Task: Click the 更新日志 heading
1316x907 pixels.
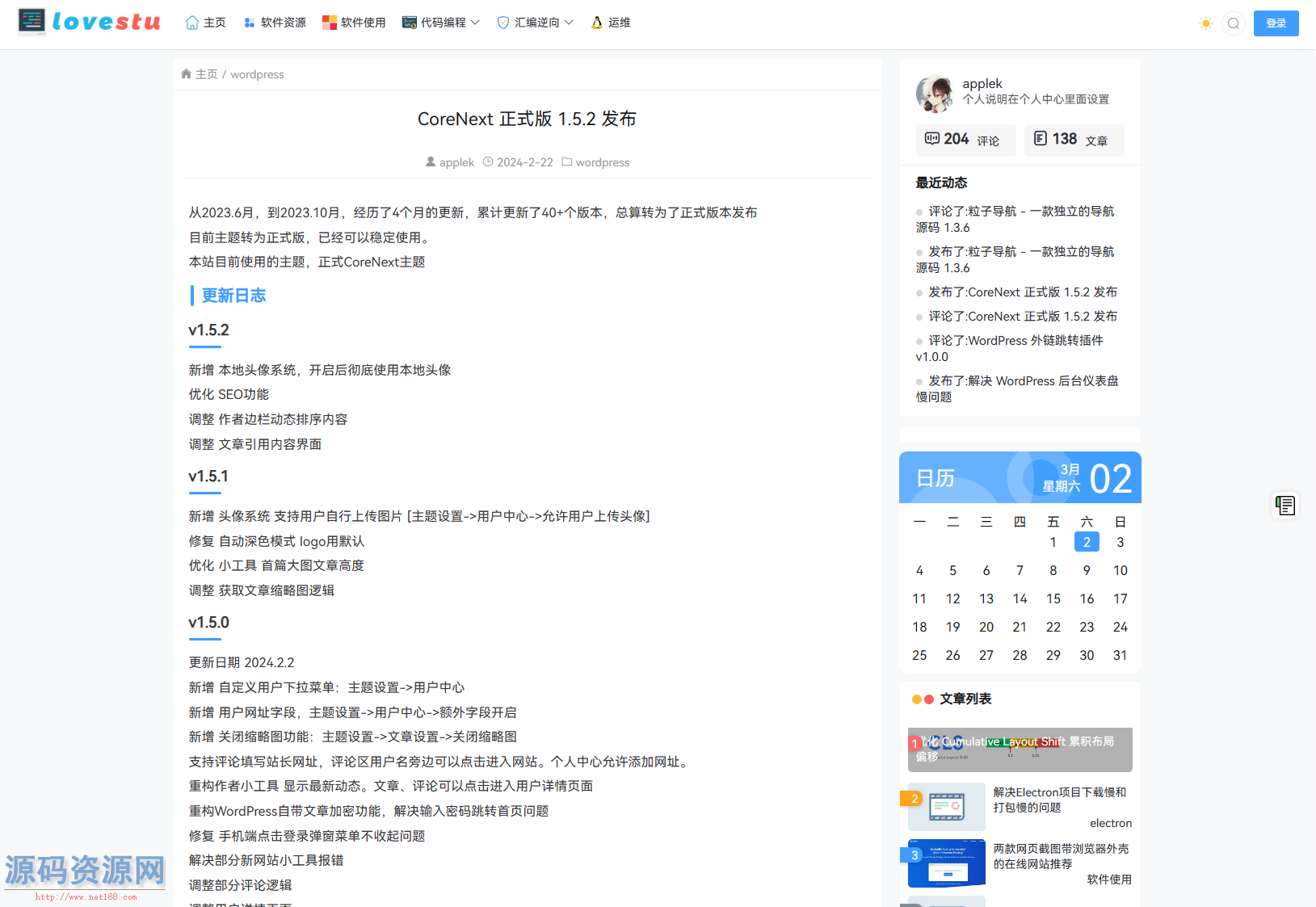Action: click(233, 296)
